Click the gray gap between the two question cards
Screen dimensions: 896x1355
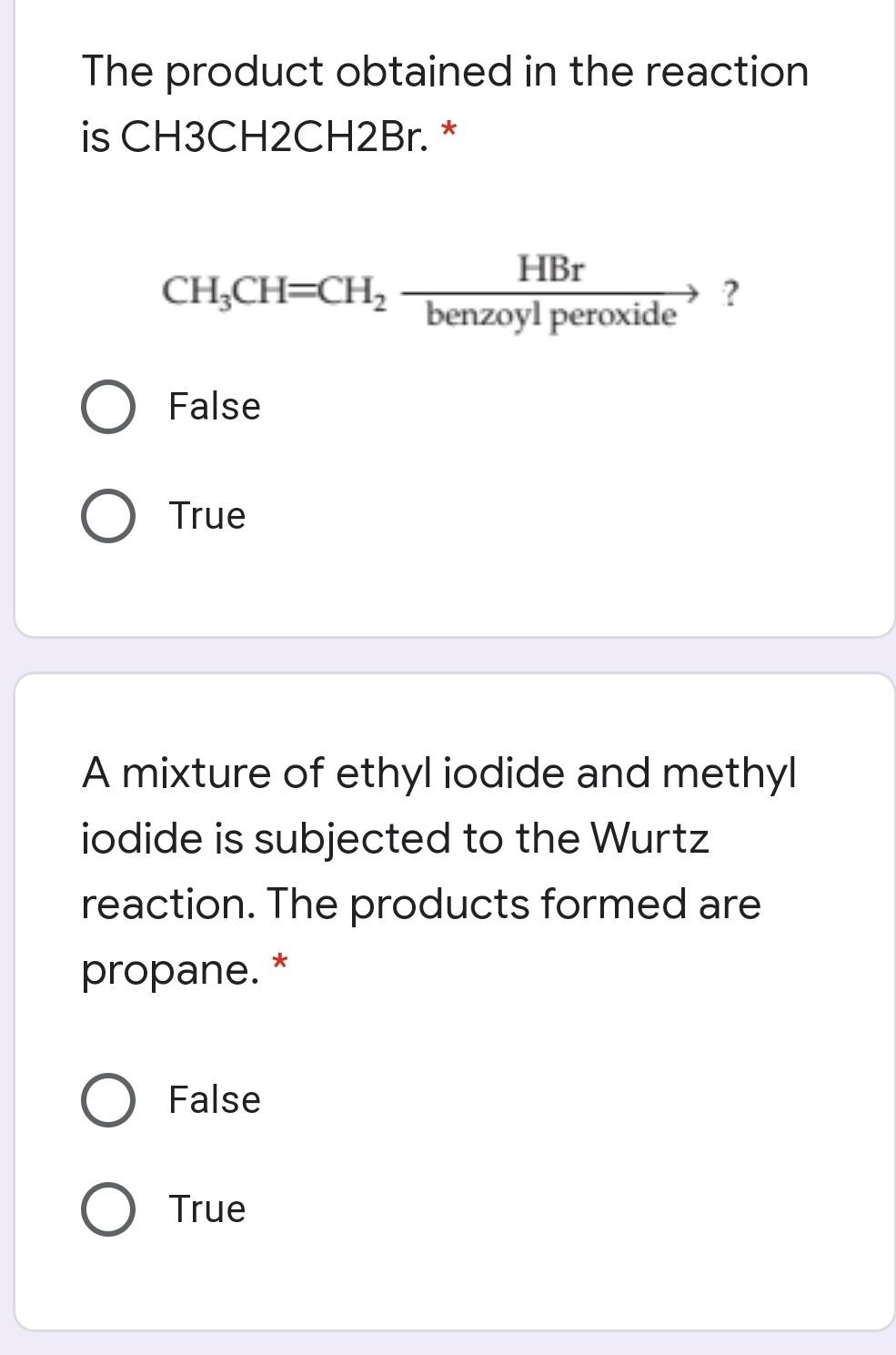(446, 653)
